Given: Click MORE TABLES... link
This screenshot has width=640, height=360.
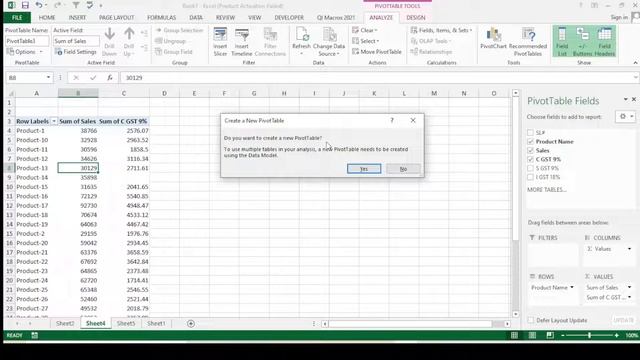Looking at the screenshot, I should click(547, 189).
